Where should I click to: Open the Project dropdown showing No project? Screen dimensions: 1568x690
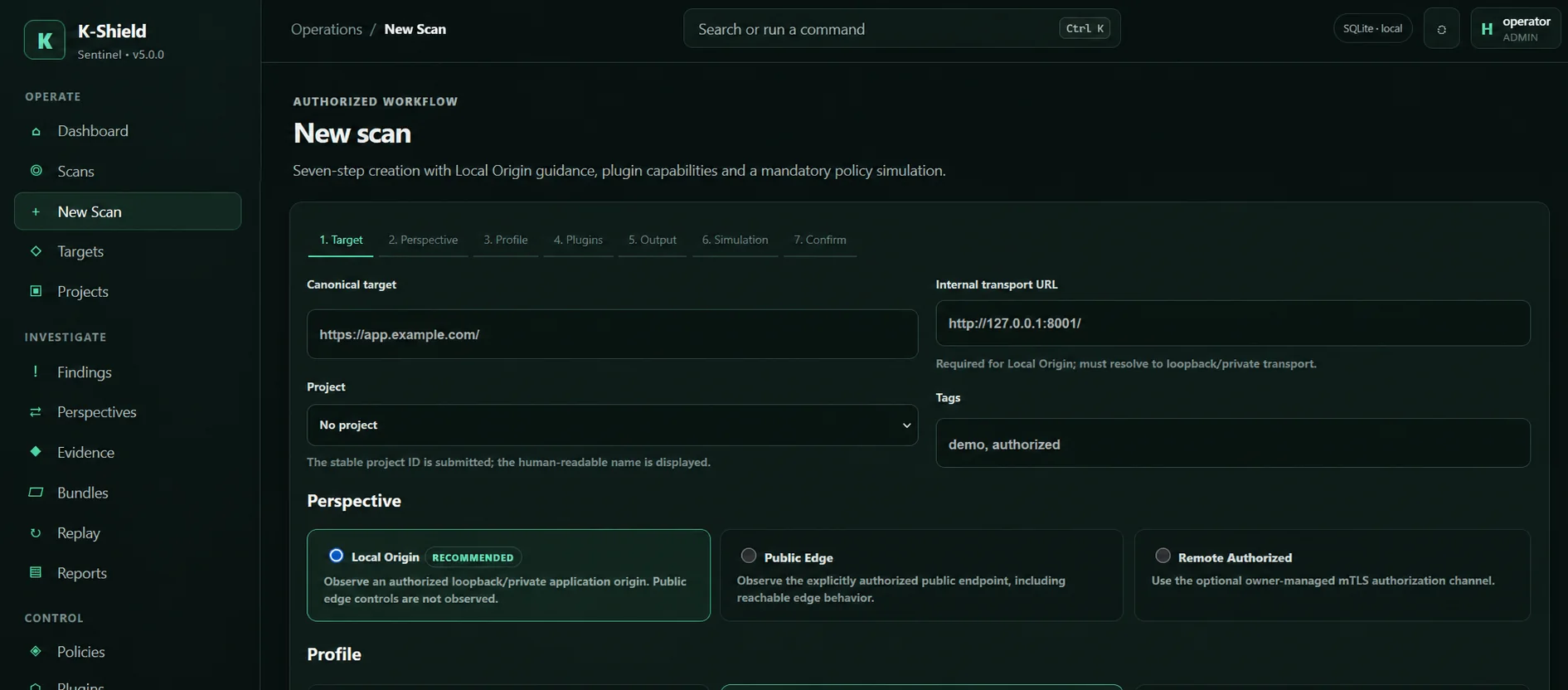(612, 425)
